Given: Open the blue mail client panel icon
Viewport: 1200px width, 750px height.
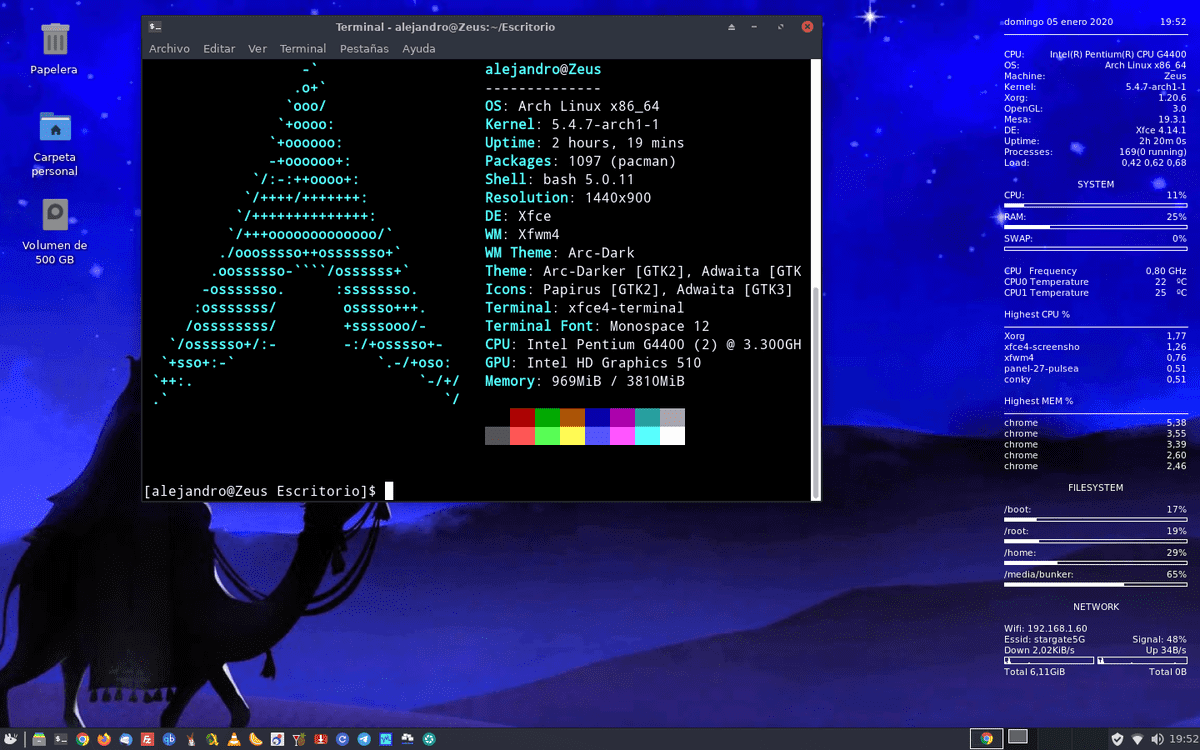Looking at the screenshot, I should [126, 739].
